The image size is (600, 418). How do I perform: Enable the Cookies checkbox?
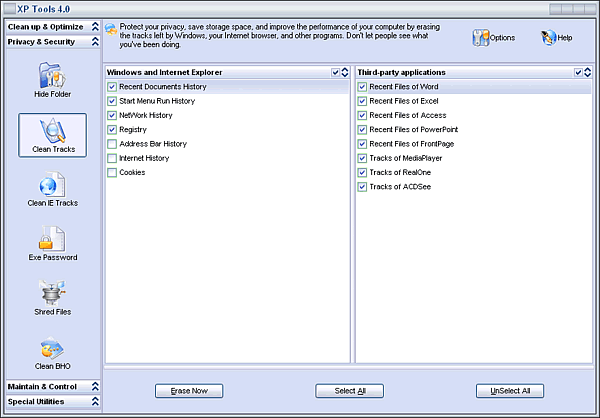(112, 173)
